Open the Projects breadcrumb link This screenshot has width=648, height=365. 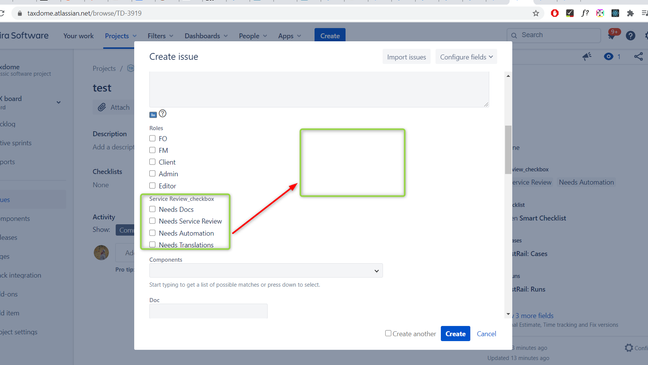coord(104,69)
